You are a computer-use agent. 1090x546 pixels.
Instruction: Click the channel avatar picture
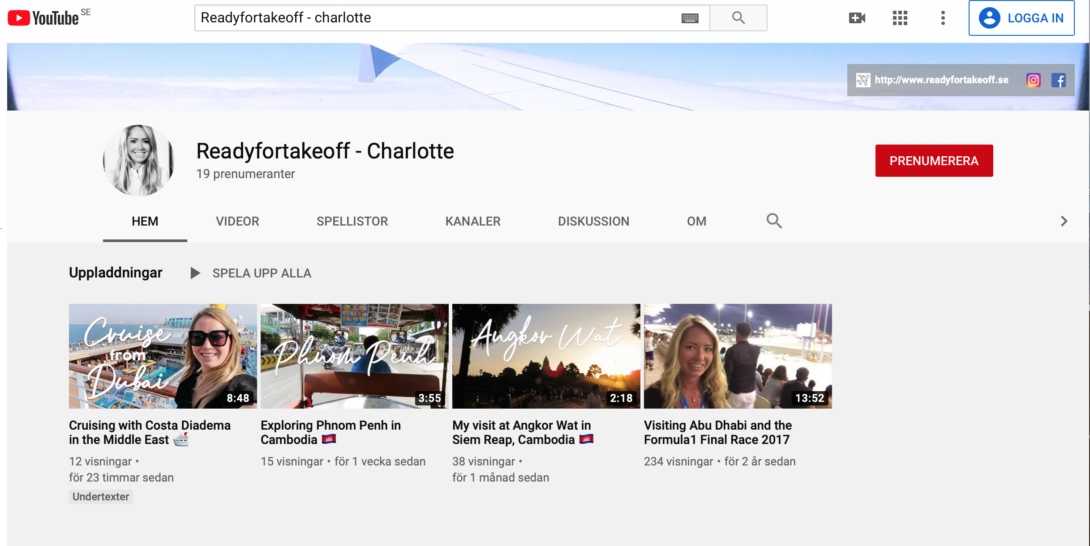click(138, 161)
